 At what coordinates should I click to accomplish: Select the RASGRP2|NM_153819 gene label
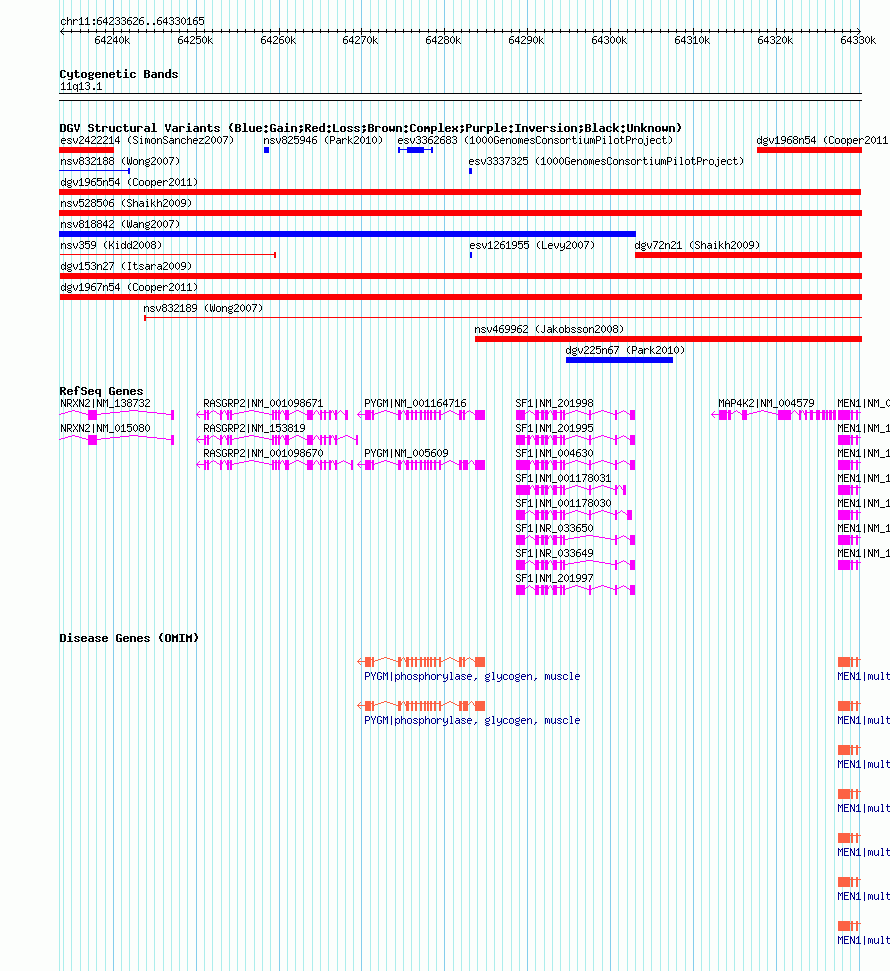[254, 429]
